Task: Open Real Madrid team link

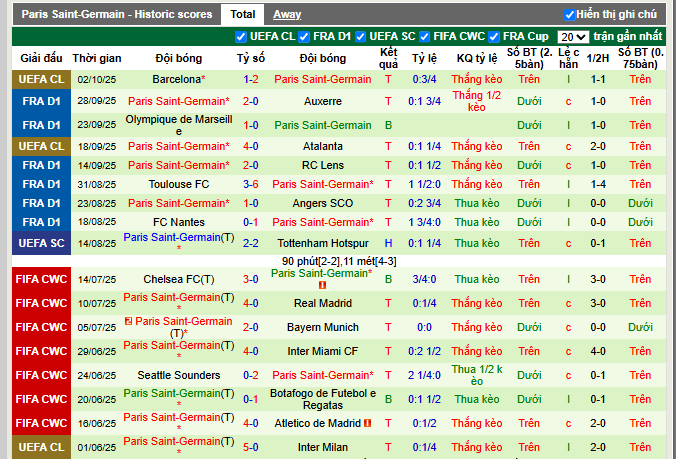Action: click(322, 303)
